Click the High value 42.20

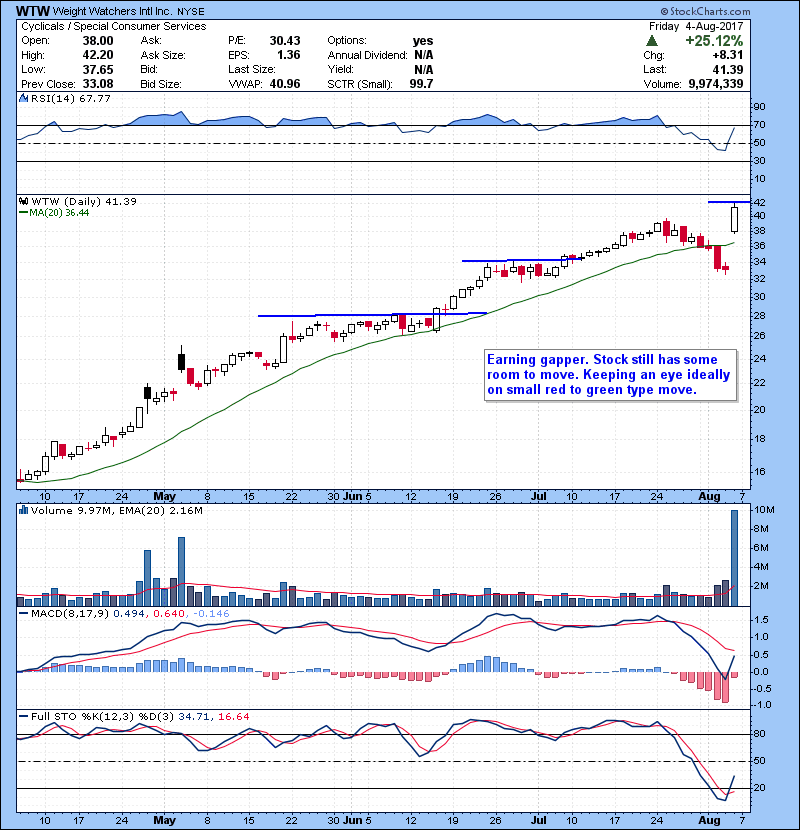click(98, 55)
